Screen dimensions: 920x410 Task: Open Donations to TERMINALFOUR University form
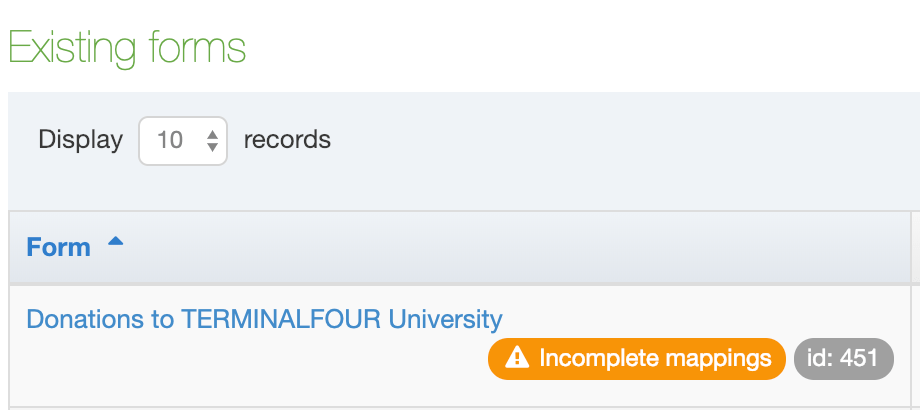[264, 319]
